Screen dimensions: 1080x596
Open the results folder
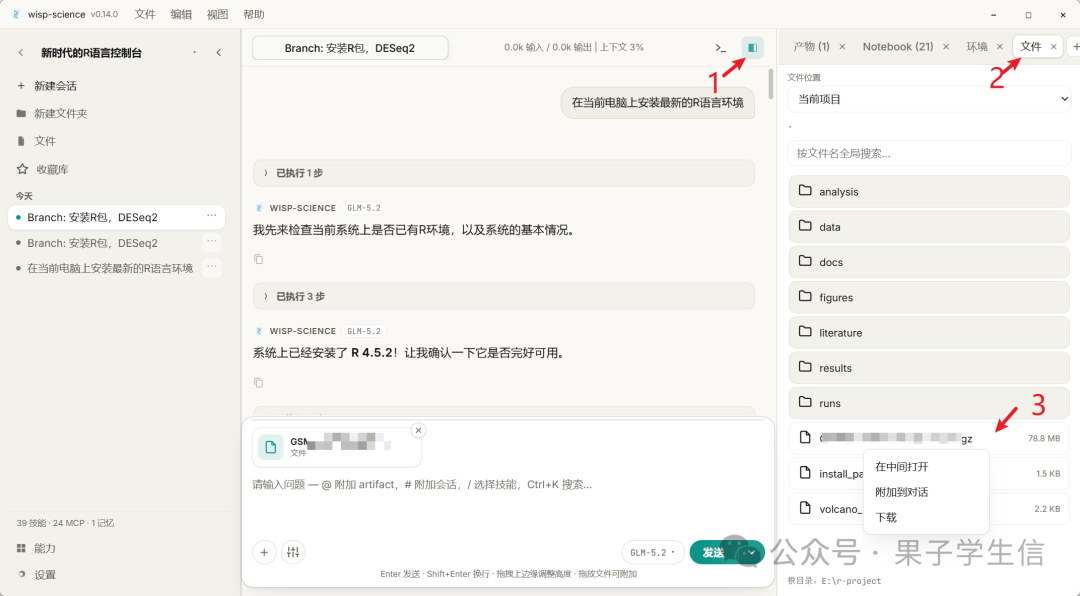coord(929,367)
